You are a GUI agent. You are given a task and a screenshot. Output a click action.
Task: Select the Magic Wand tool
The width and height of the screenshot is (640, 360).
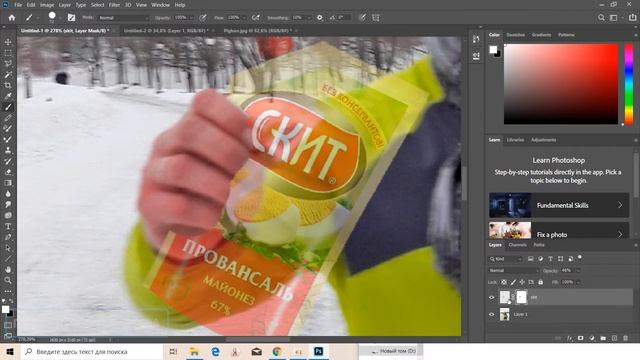point(8,75)
